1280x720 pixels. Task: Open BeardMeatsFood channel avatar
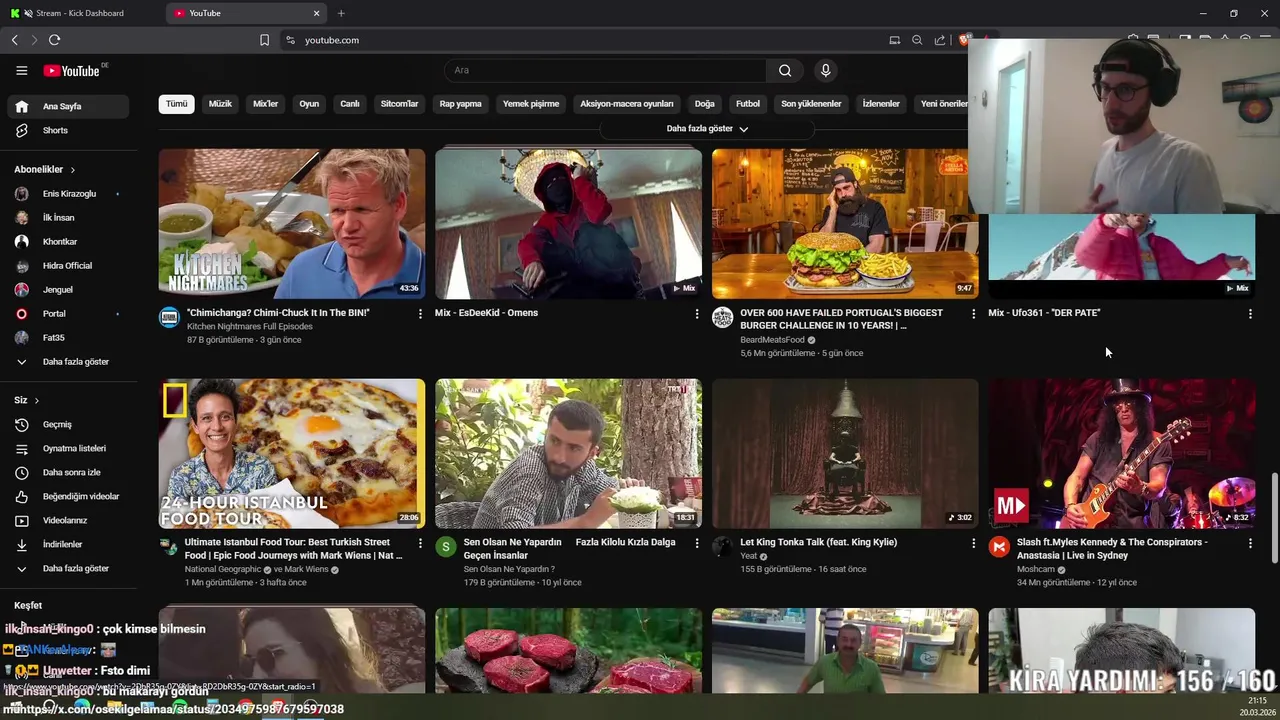pos(722,318)
